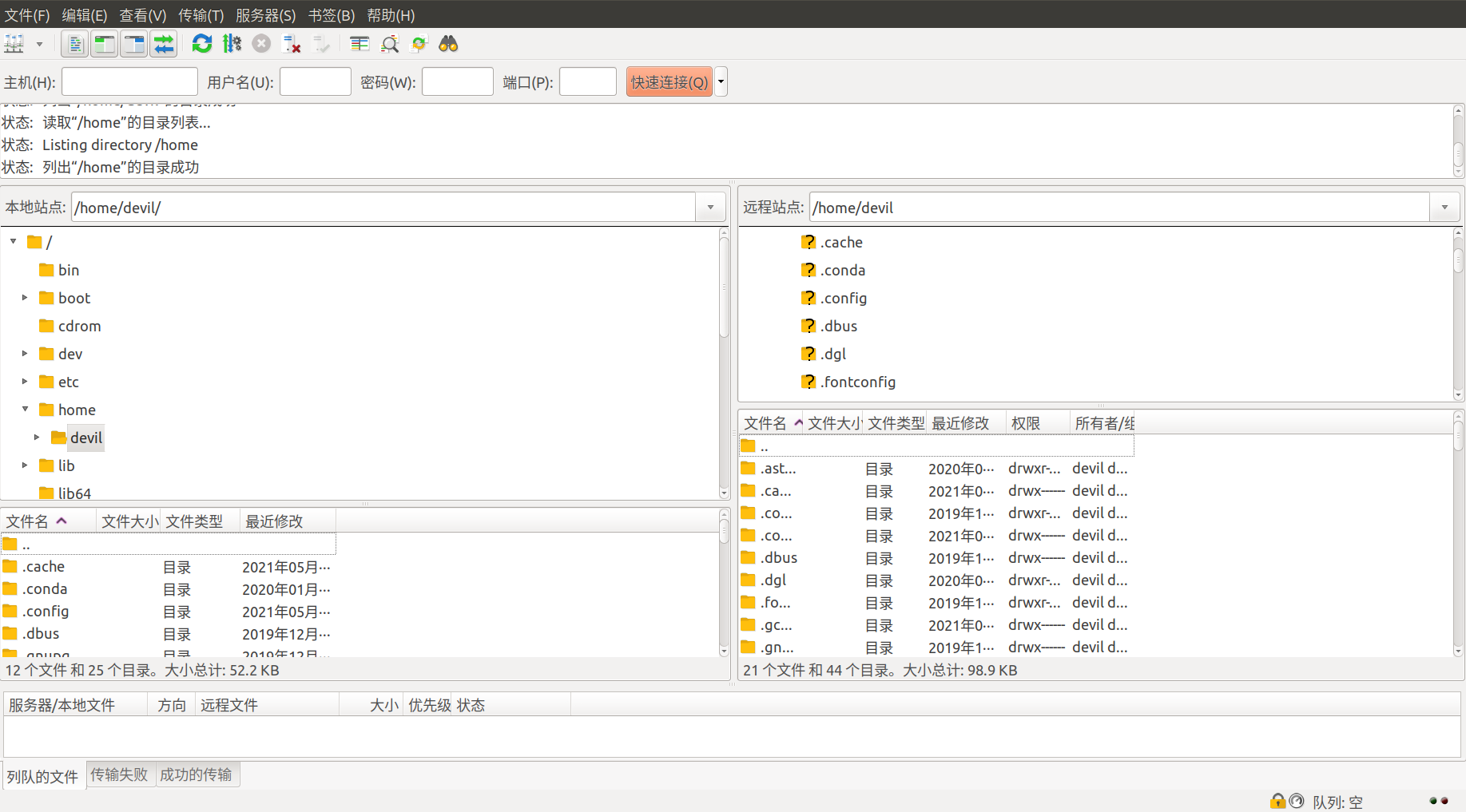Toggle remote directory tree display
Viewport: 1466px width, 812px height.
point(134,44)
